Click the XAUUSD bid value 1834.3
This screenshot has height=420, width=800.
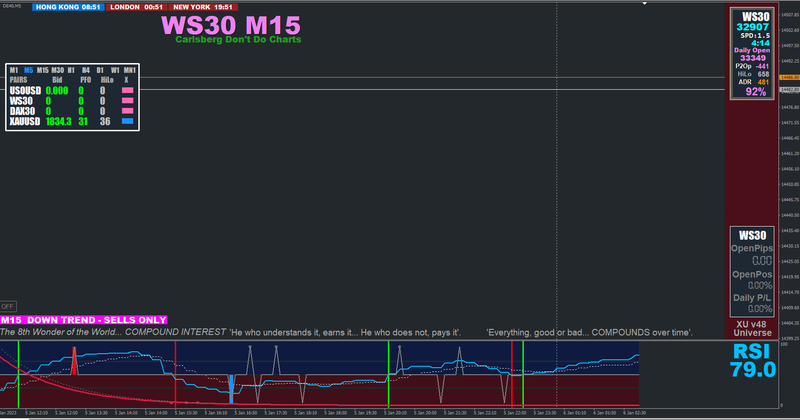[x=58, y=121]
